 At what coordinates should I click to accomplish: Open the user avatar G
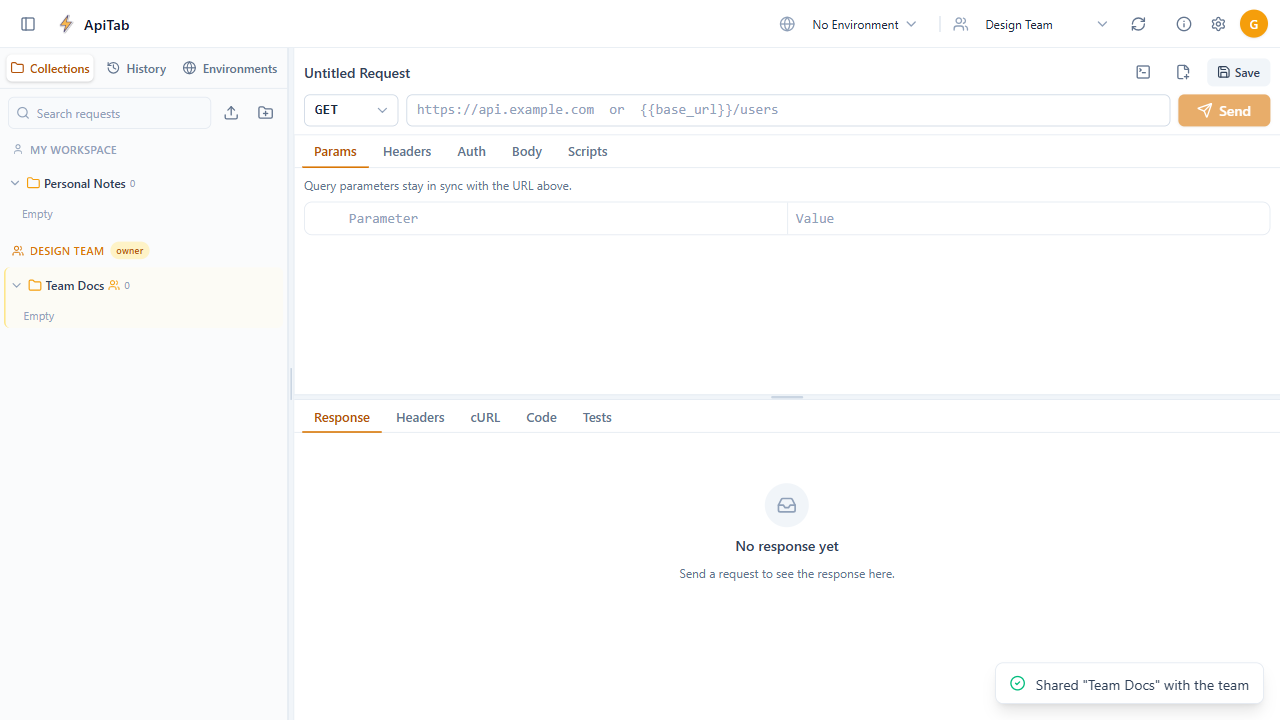[1254, 24]
